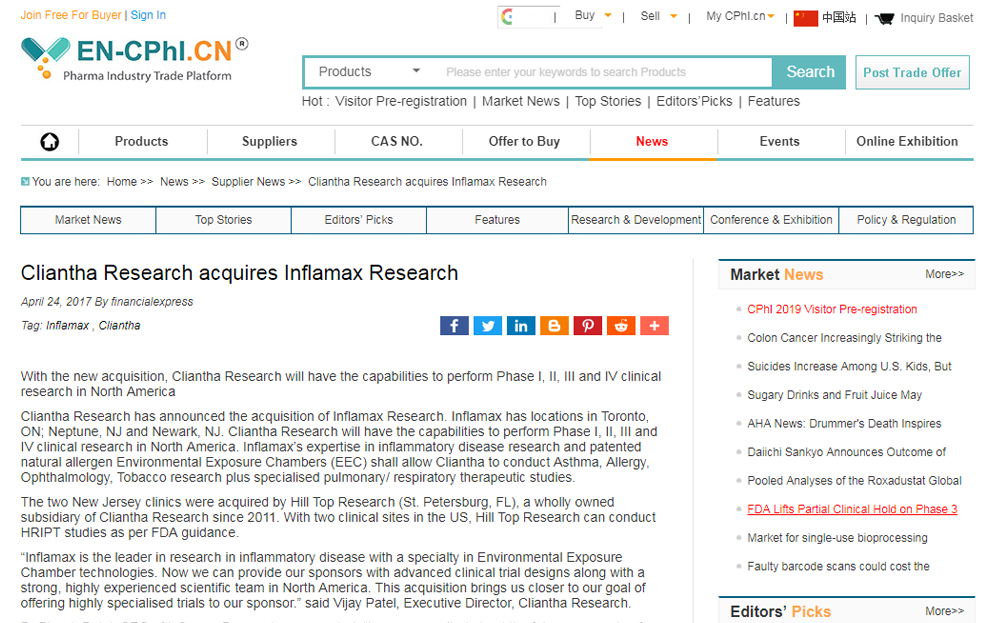
Task: Open the My CPhI.cn dropdown
Action: coord(740,16)
